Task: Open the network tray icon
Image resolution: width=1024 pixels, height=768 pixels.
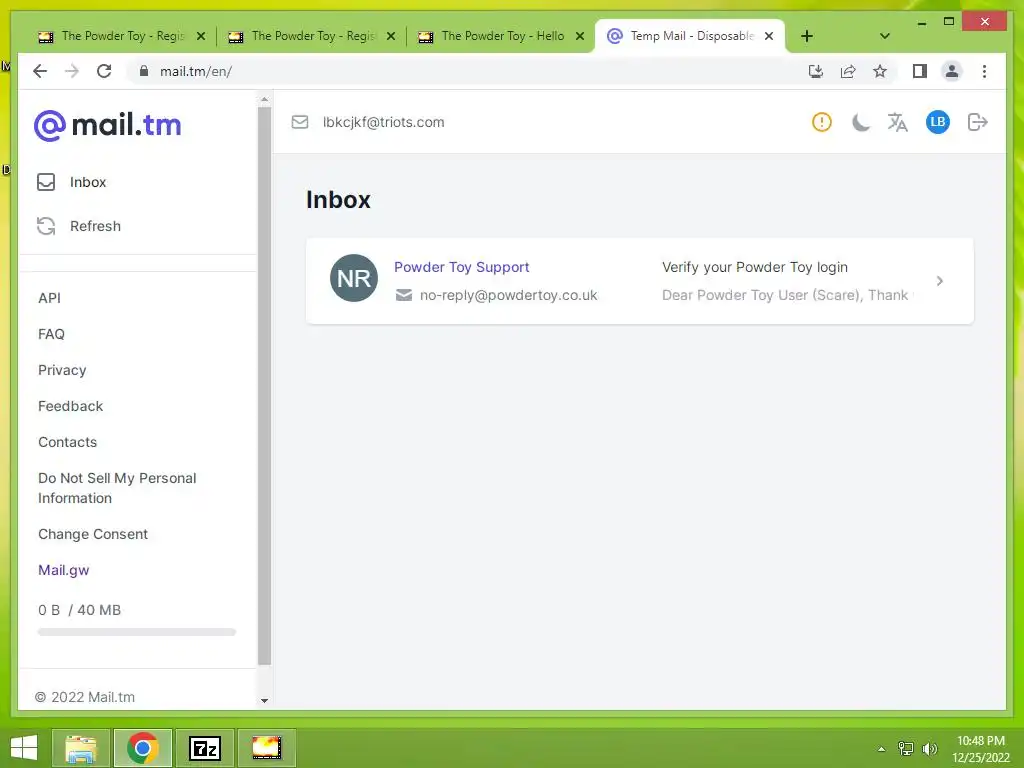Action: 906,748
